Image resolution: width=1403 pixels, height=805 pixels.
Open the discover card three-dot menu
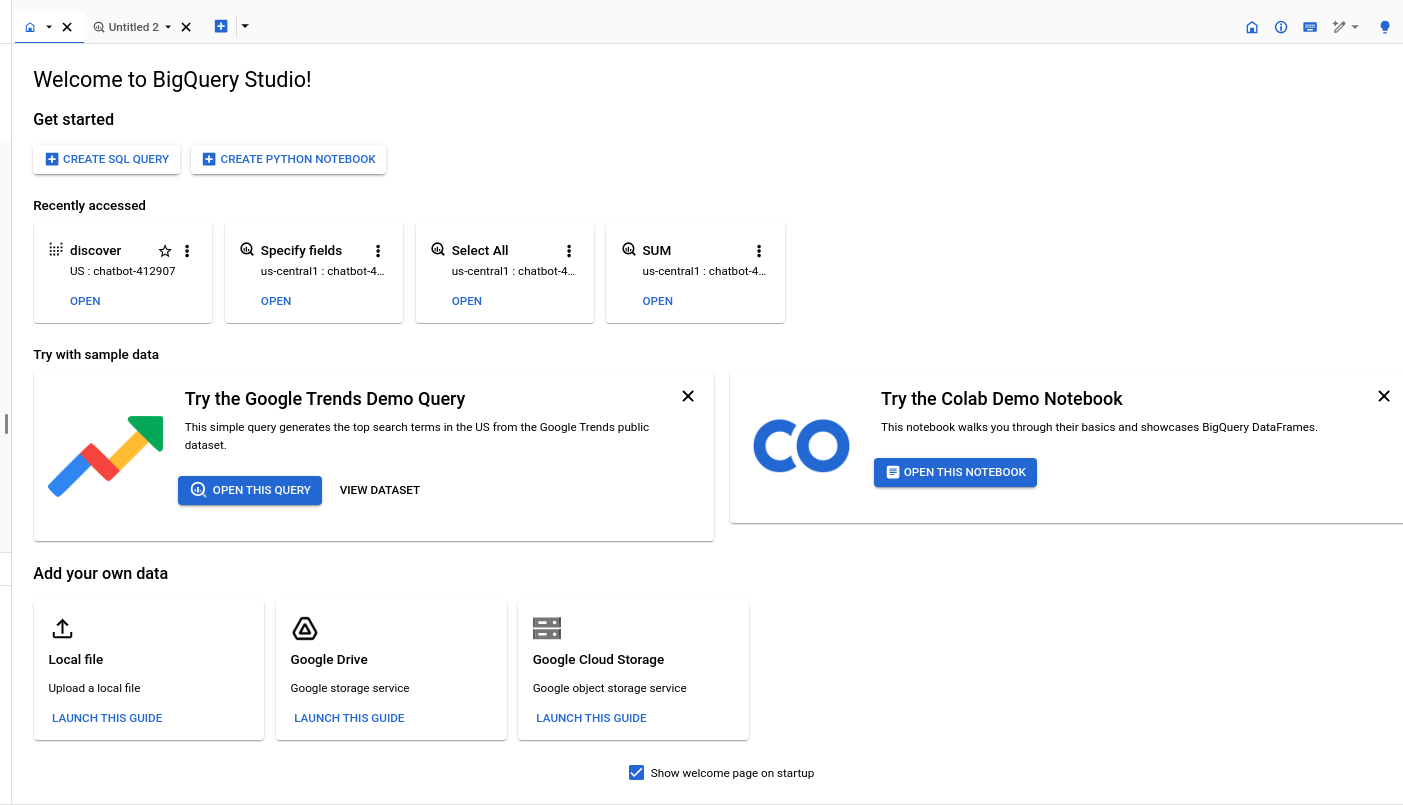187,251
